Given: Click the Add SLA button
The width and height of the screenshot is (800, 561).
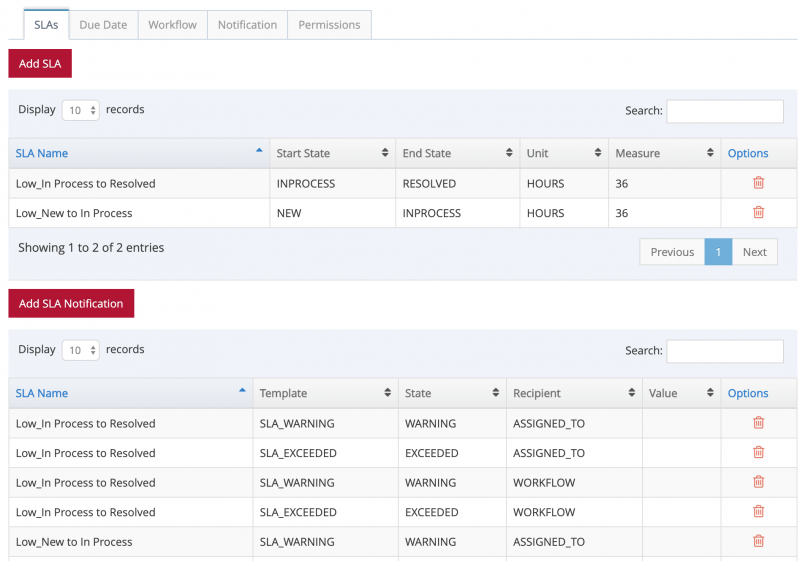Looking at the screenshot, I should [x=40, y=63].
